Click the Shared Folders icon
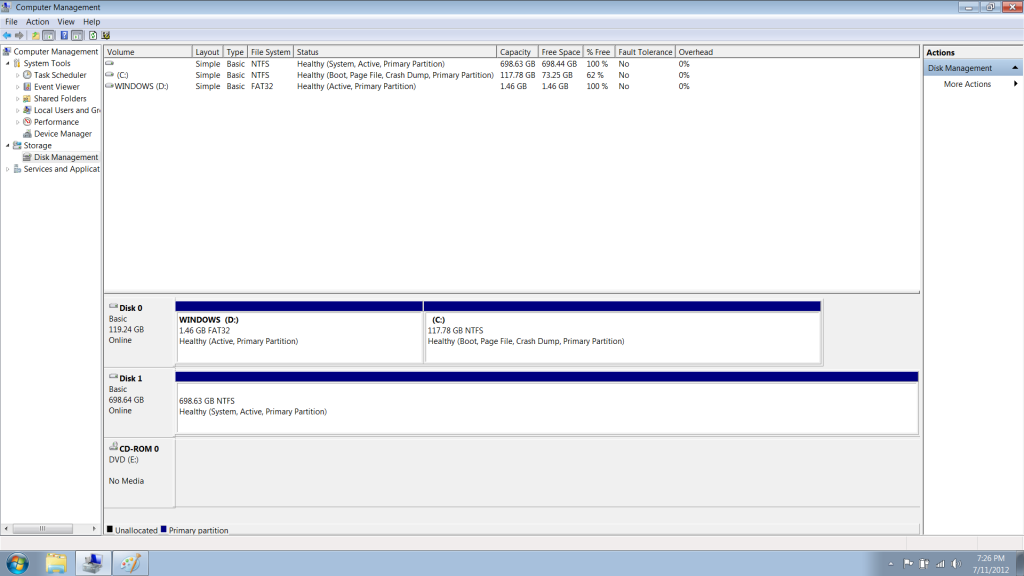1024x576 pixels. [27, 99]
